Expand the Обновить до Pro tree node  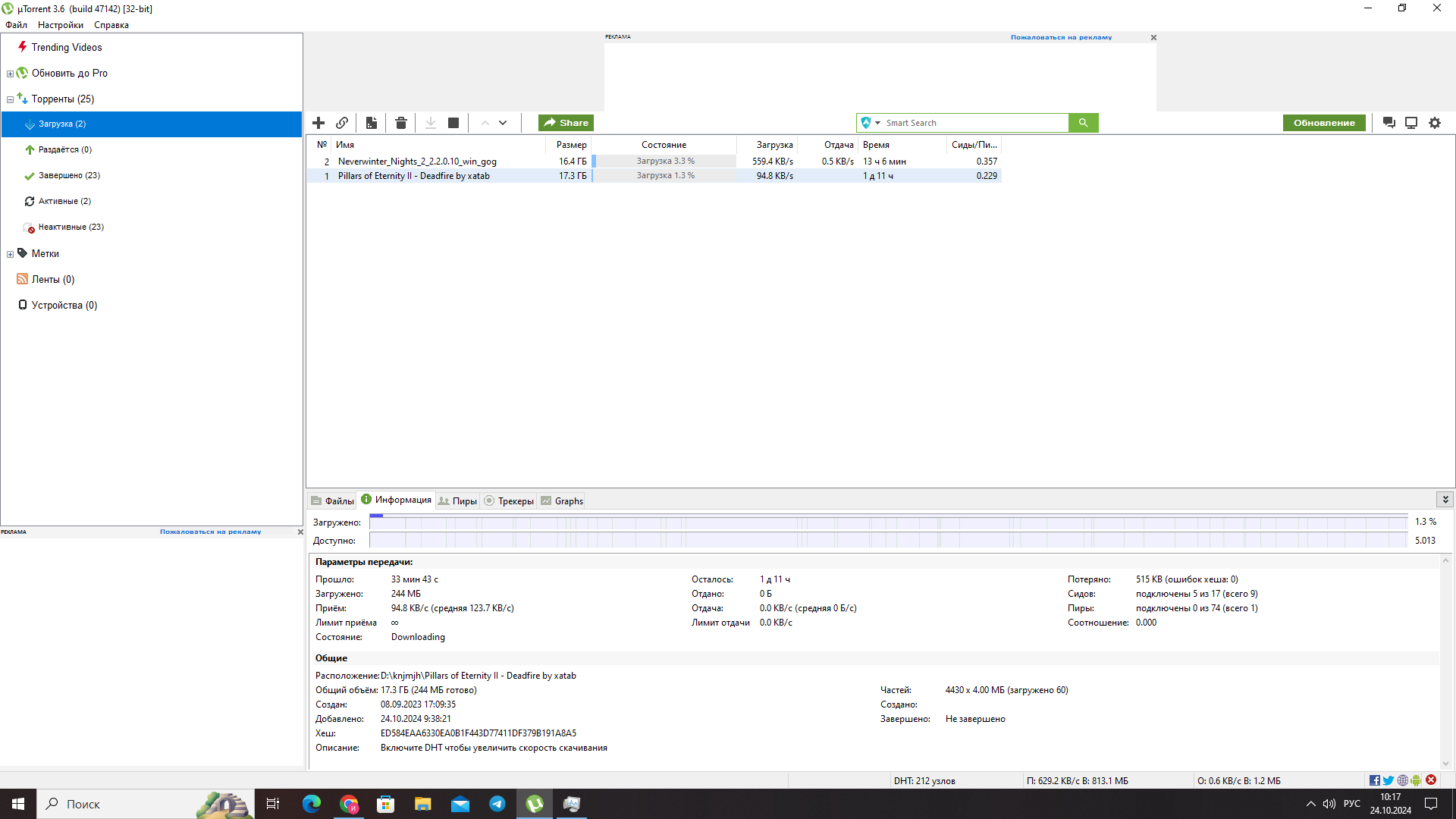tap(10, 74)
